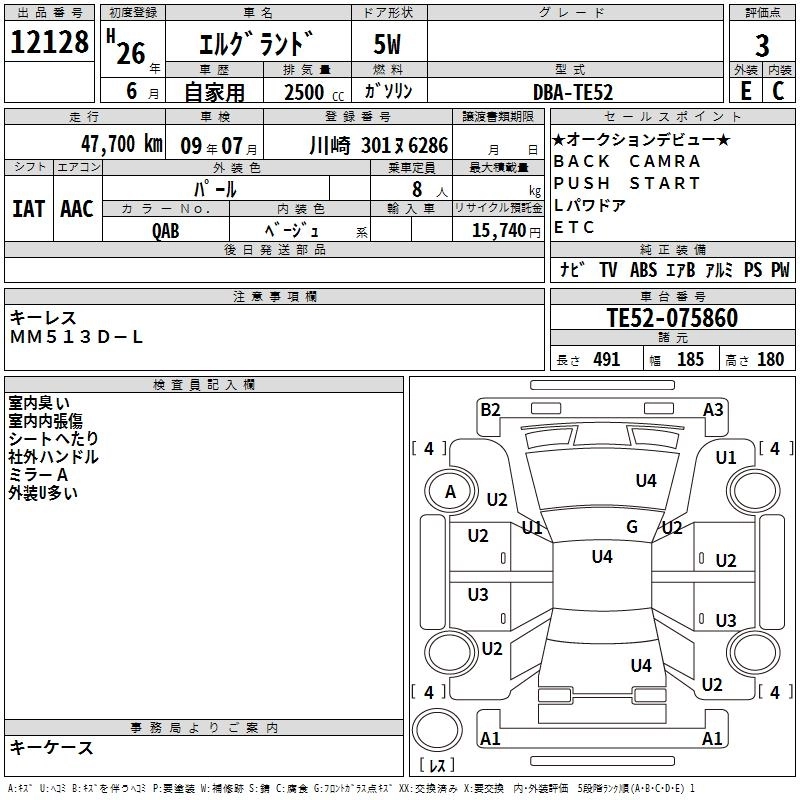Viewport: 800px width, 800px height.
Task: Select vehicle history 自家用
Action: click(214, 92)
